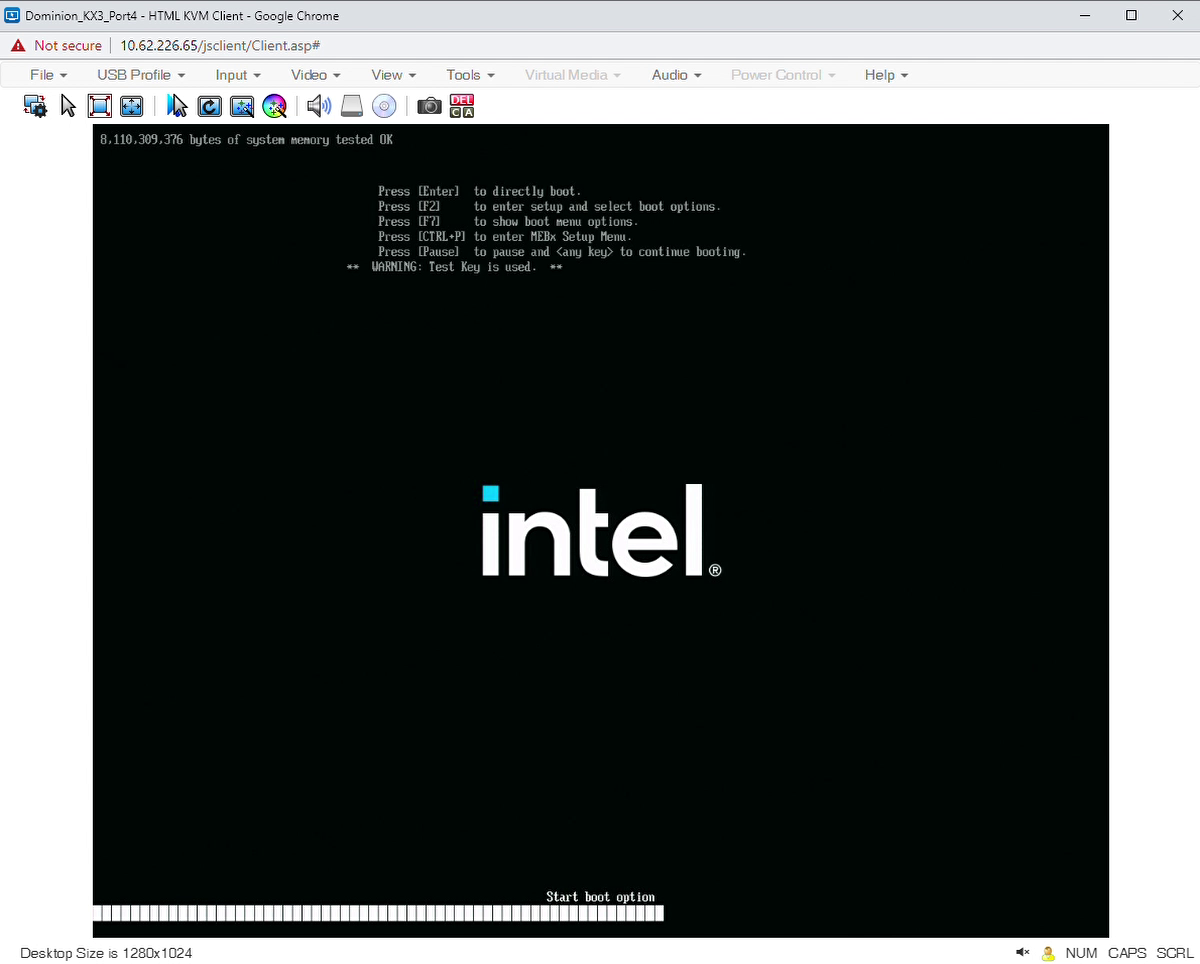Activate full screen mode icon
This screenshot has height=964, width=1200.
[99, 106]
